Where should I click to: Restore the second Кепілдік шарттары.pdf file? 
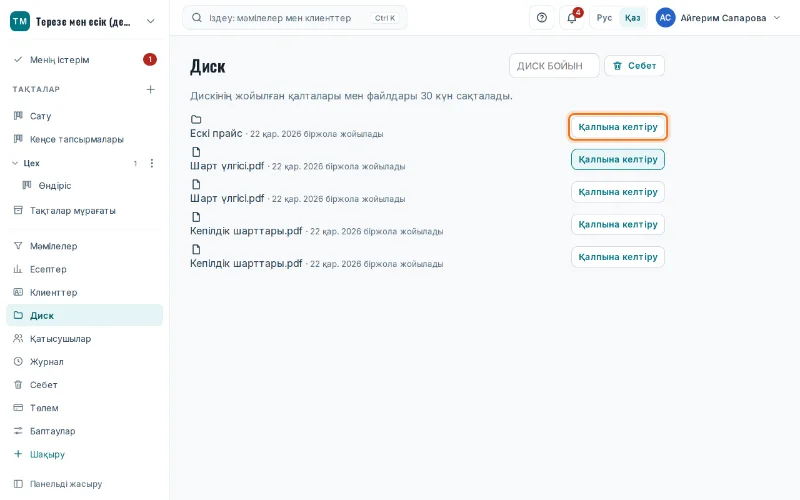[x=618, y=257]
